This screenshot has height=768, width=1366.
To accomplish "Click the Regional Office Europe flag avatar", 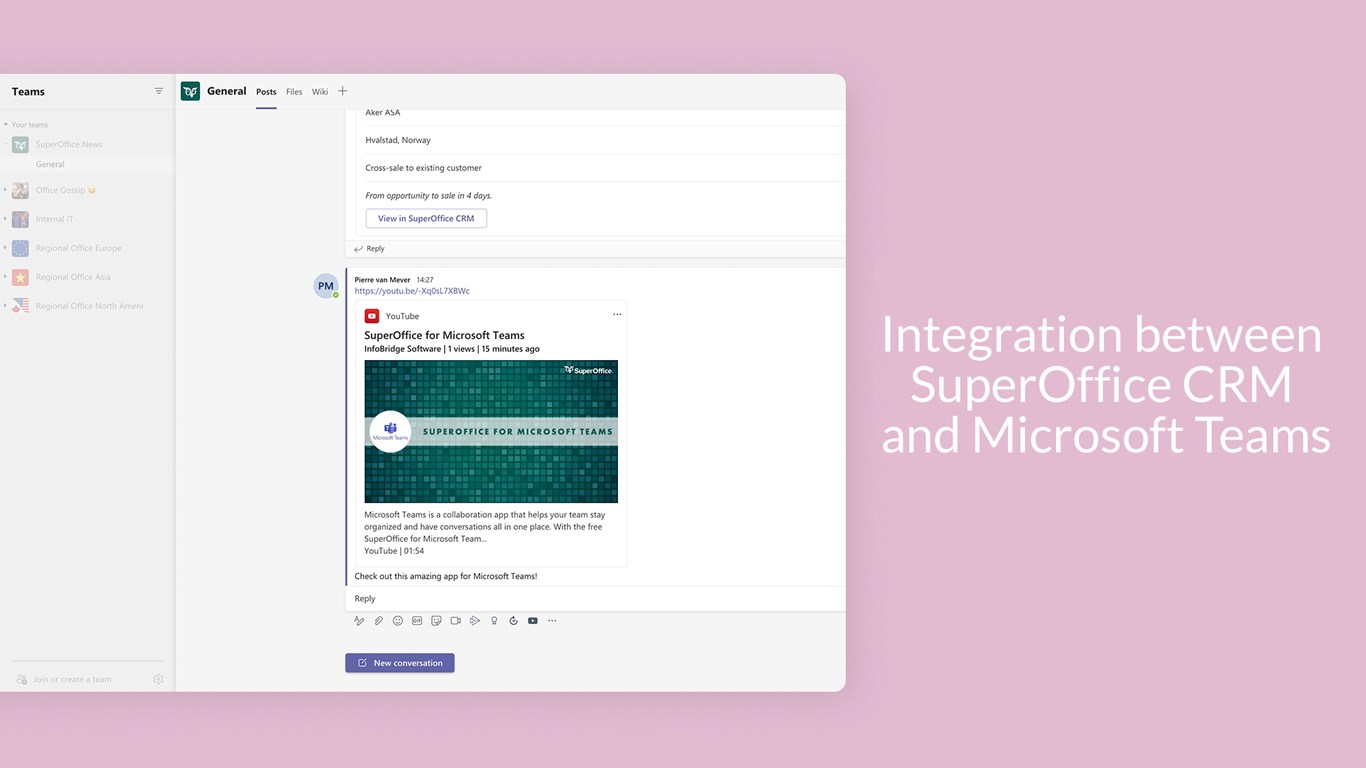I will coord(20,248).
